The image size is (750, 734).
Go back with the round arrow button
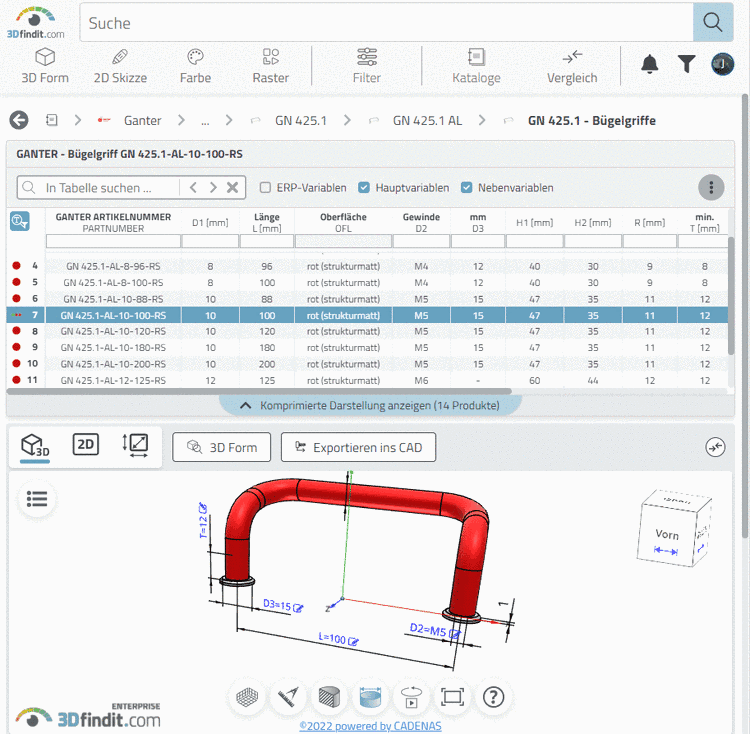click(19, 120)
